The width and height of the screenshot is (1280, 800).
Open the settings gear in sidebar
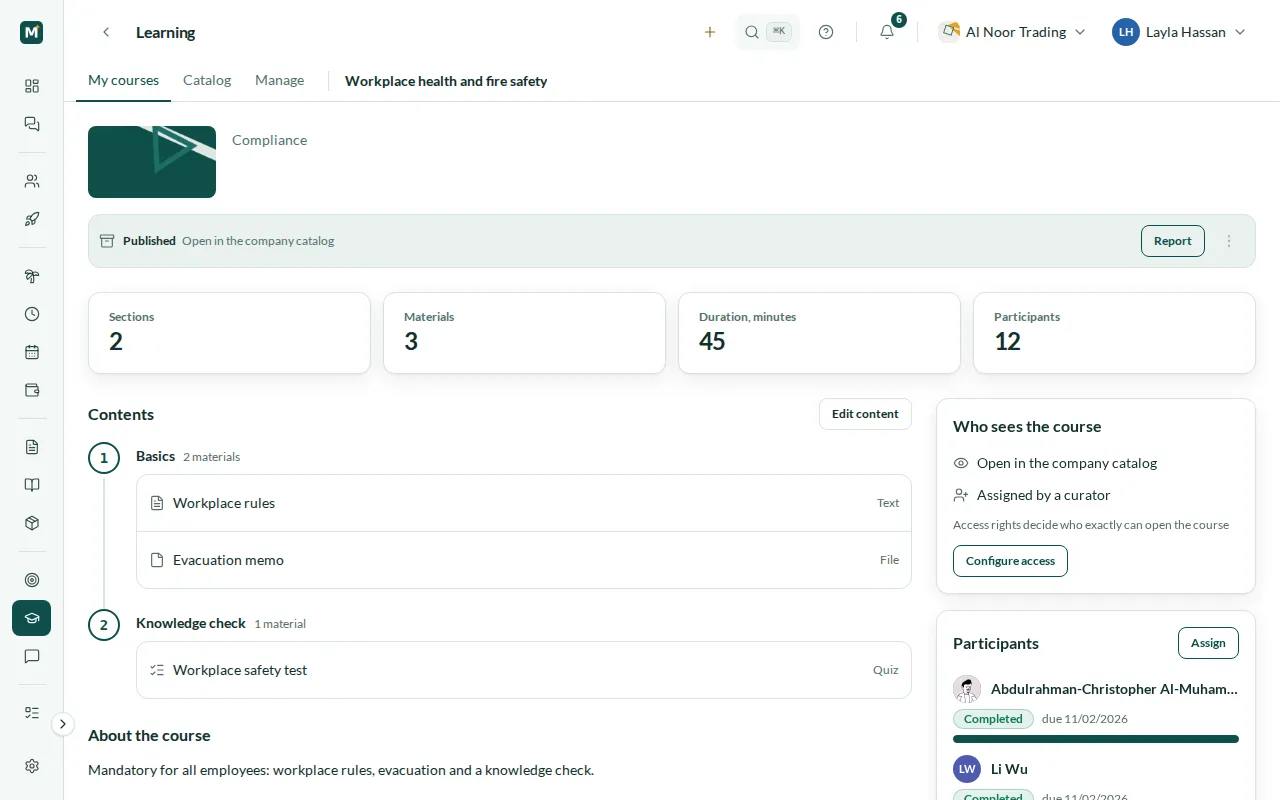click(32, 766)
